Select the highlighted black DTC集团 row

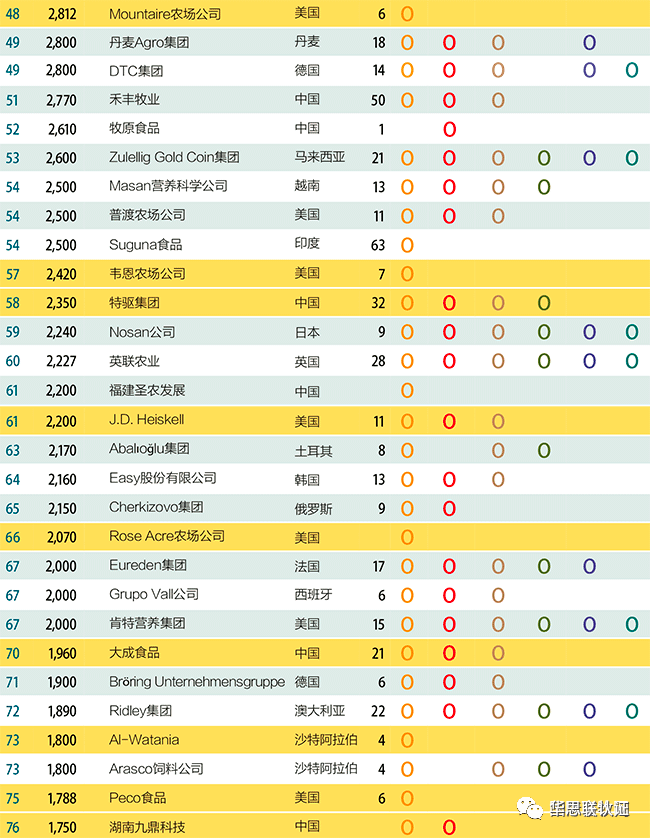(x=325, y=71)
